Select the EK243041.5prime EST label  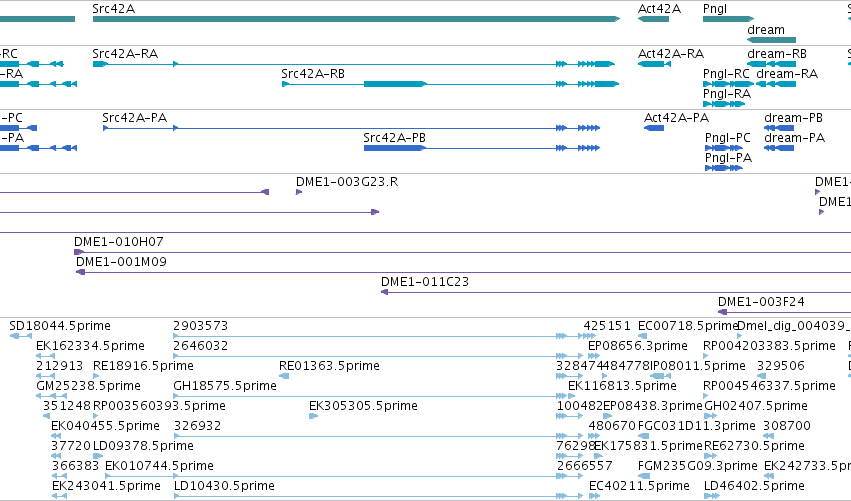106,486
